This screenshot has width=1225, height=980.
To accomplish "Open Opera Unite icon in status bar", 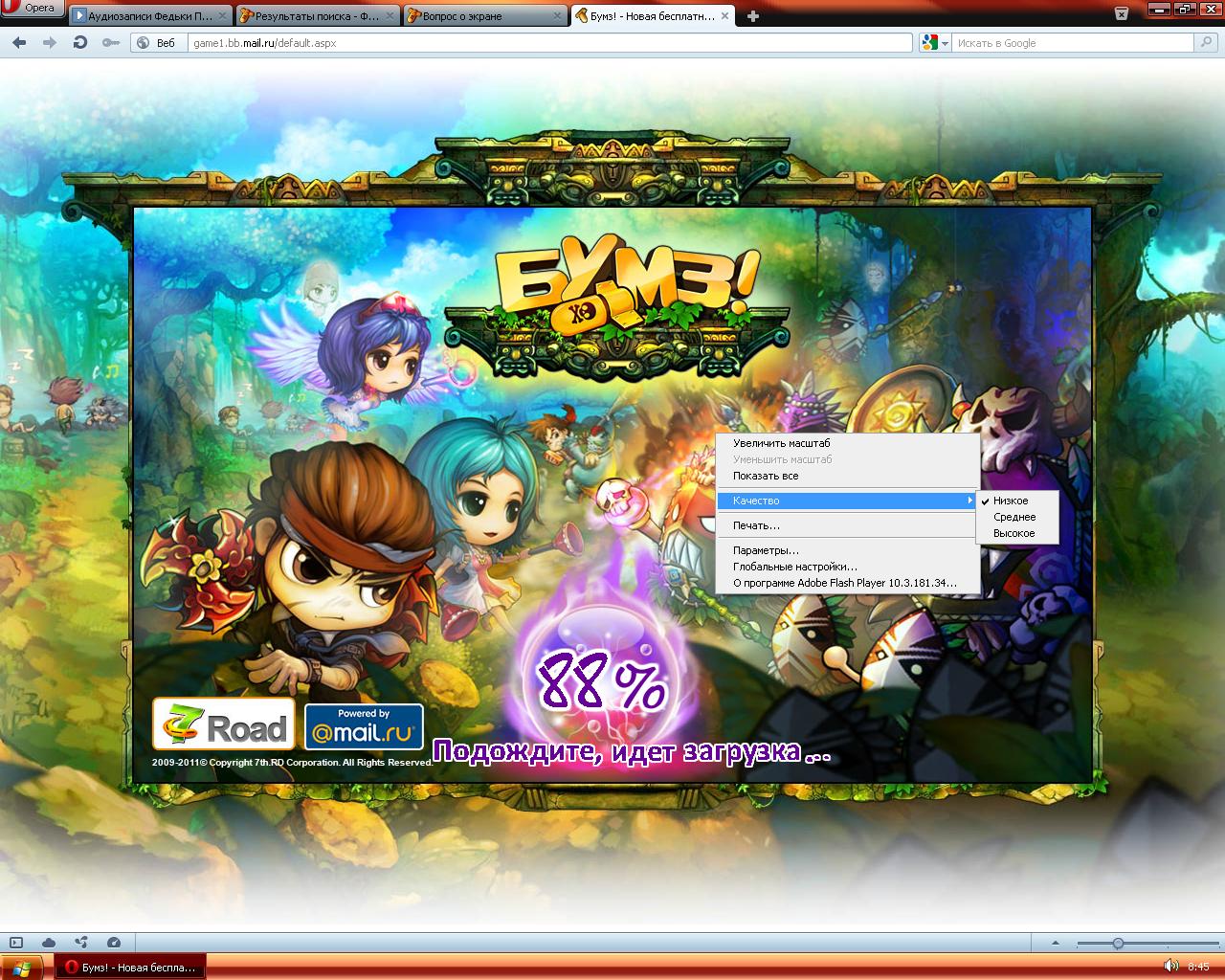I will point(81,943).
